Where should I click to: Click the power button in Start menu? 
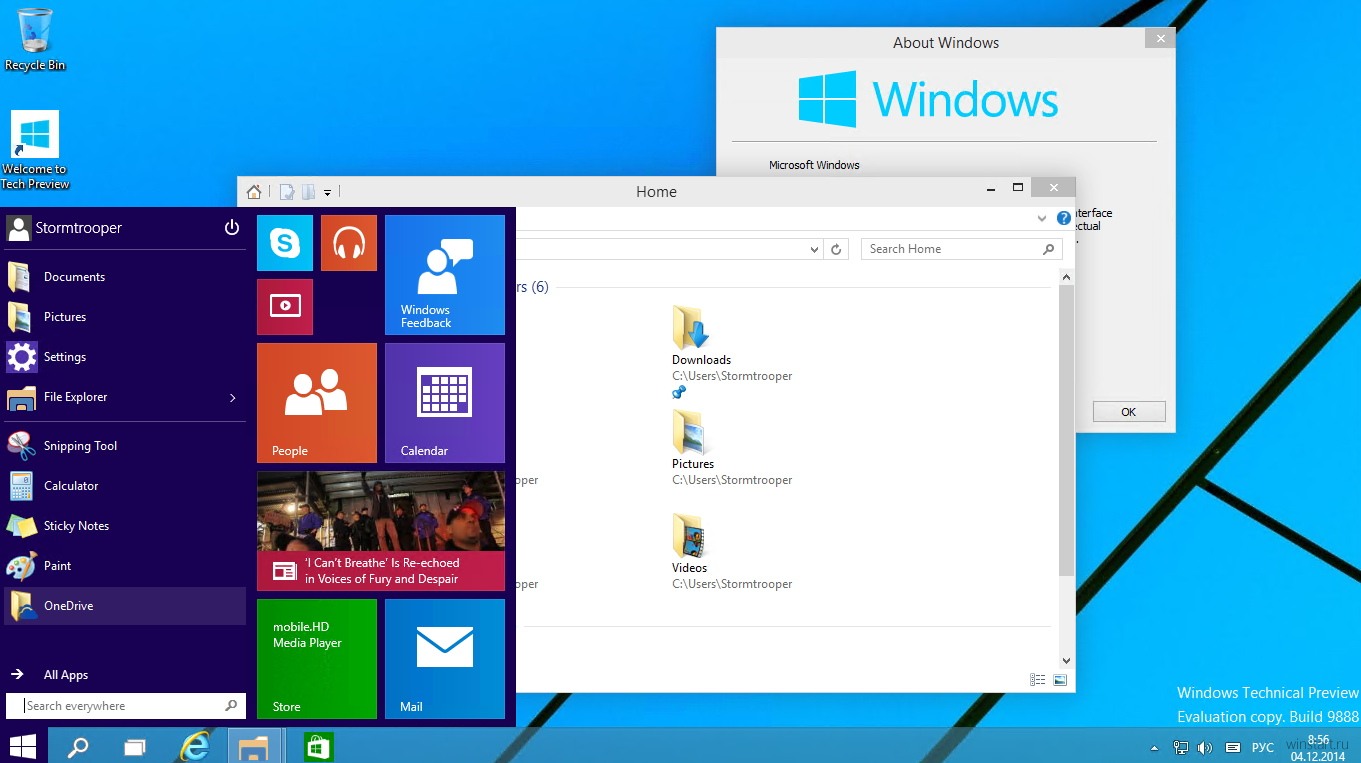click(x=232, y=228)
